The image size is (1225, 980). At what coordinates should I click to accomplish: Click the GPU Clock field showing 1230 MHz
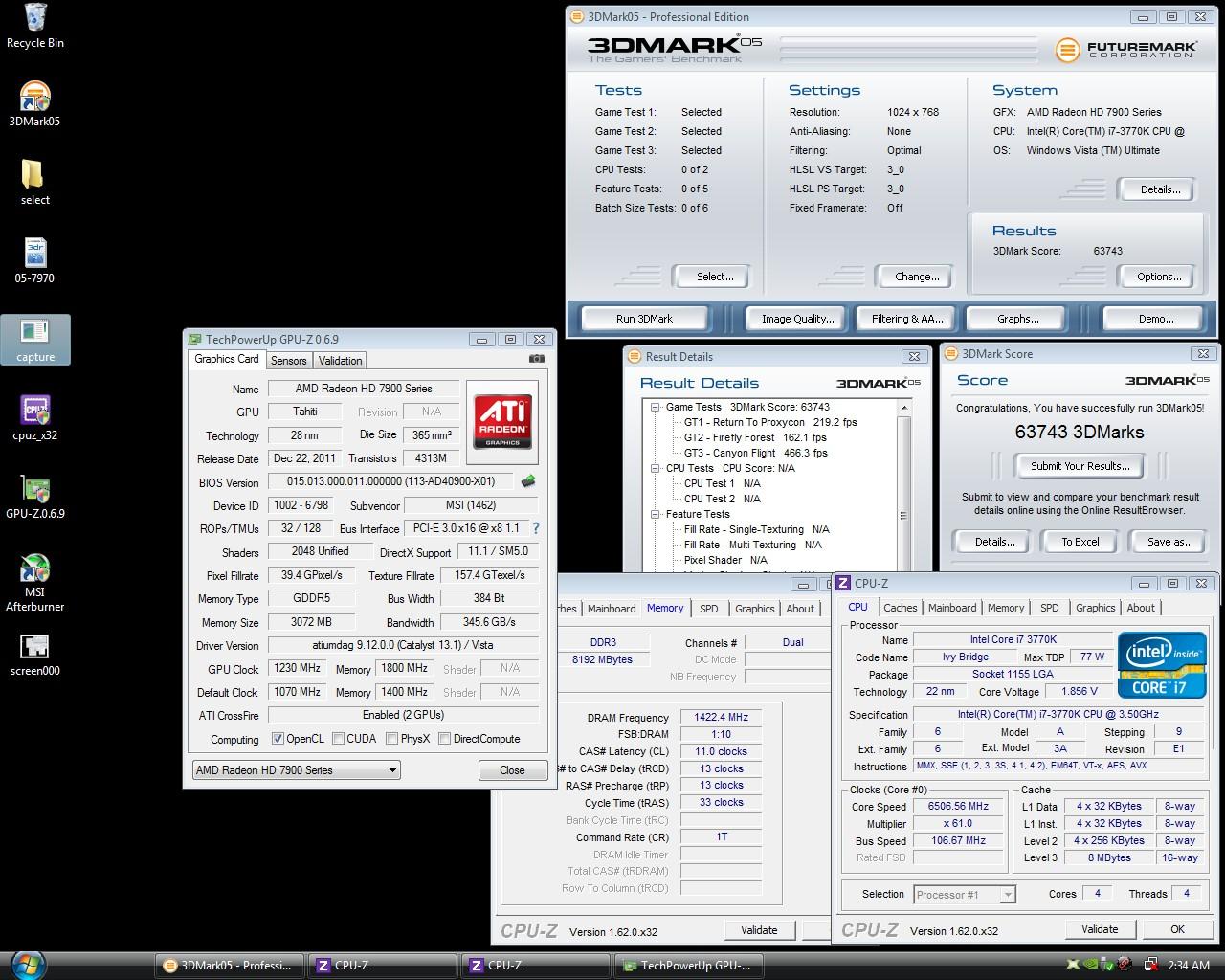coord(298,669)
